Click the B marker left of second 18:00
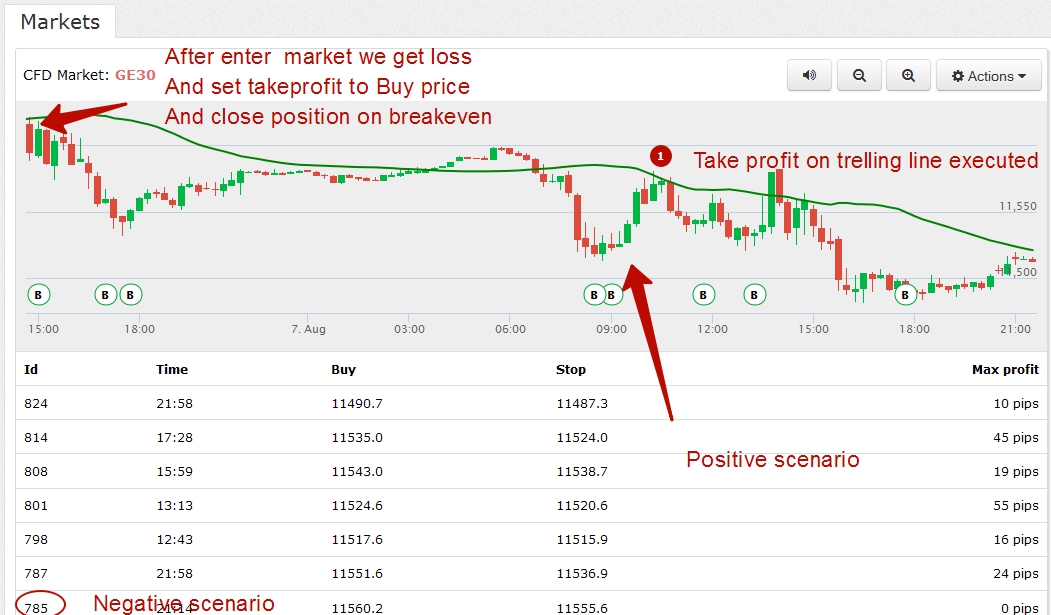Viewport: 1051px width, 615px height. point(905,295)
